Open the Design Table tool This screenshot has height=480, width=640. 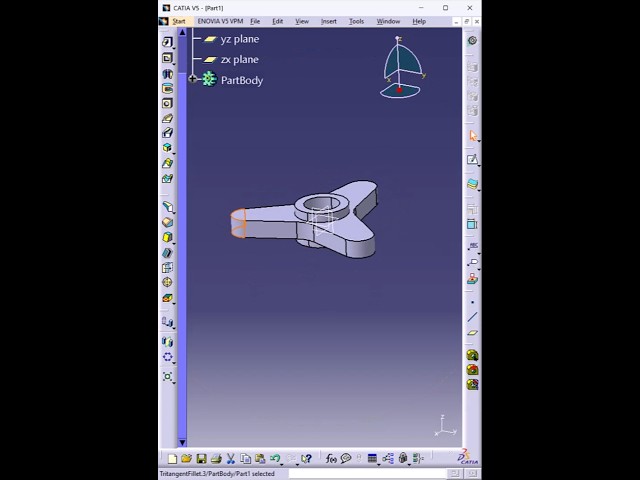(372, 459)
